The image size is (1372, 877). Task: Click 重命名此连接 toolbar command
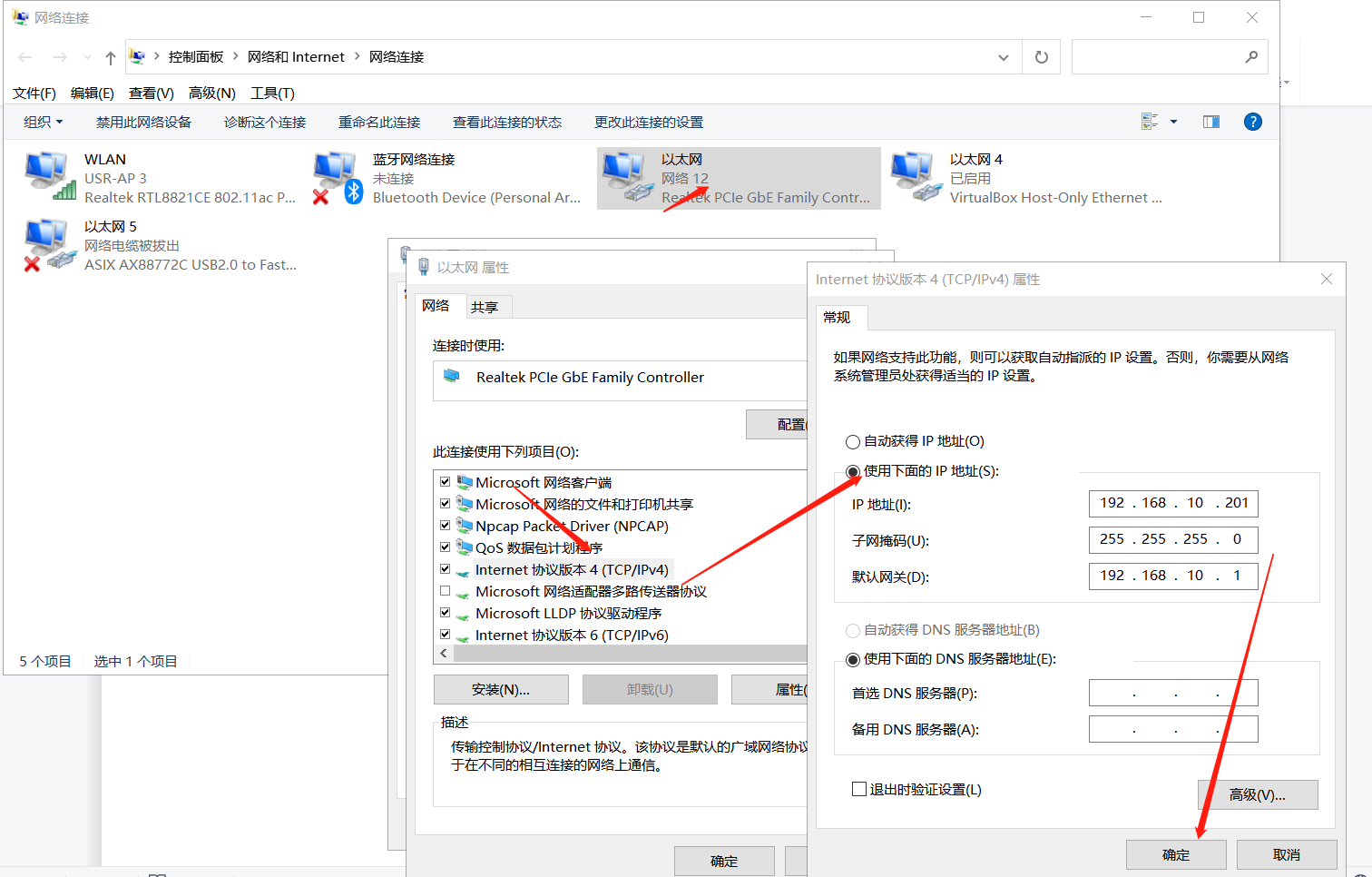click(379, 122)
